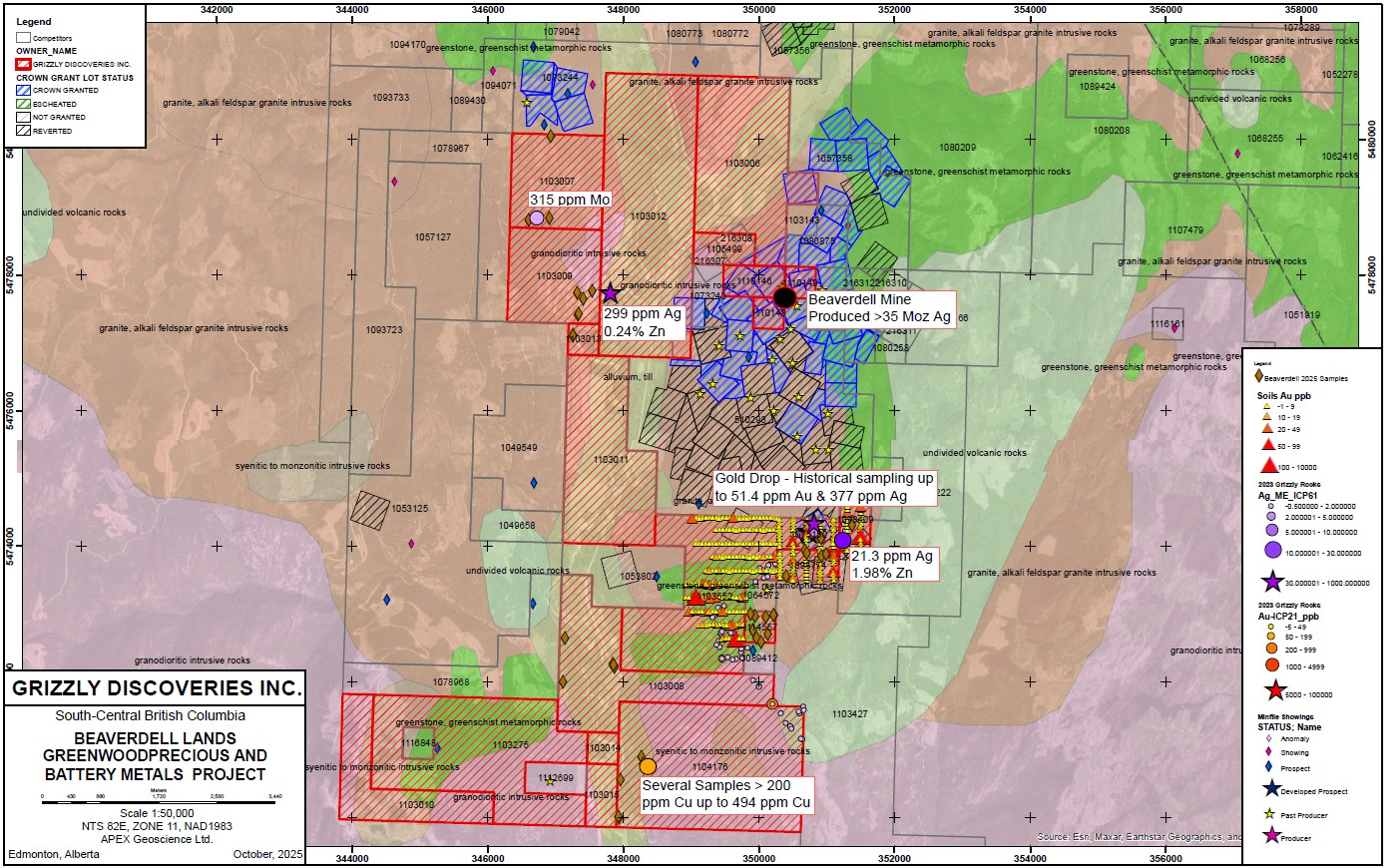Click the Grizzly Discoveries red hatched legend swatch
The image size is (1384, 868).
(24, 64)
